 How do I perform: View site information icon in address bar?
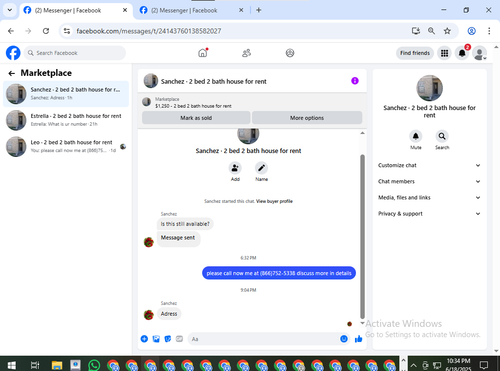coord(67,31)
